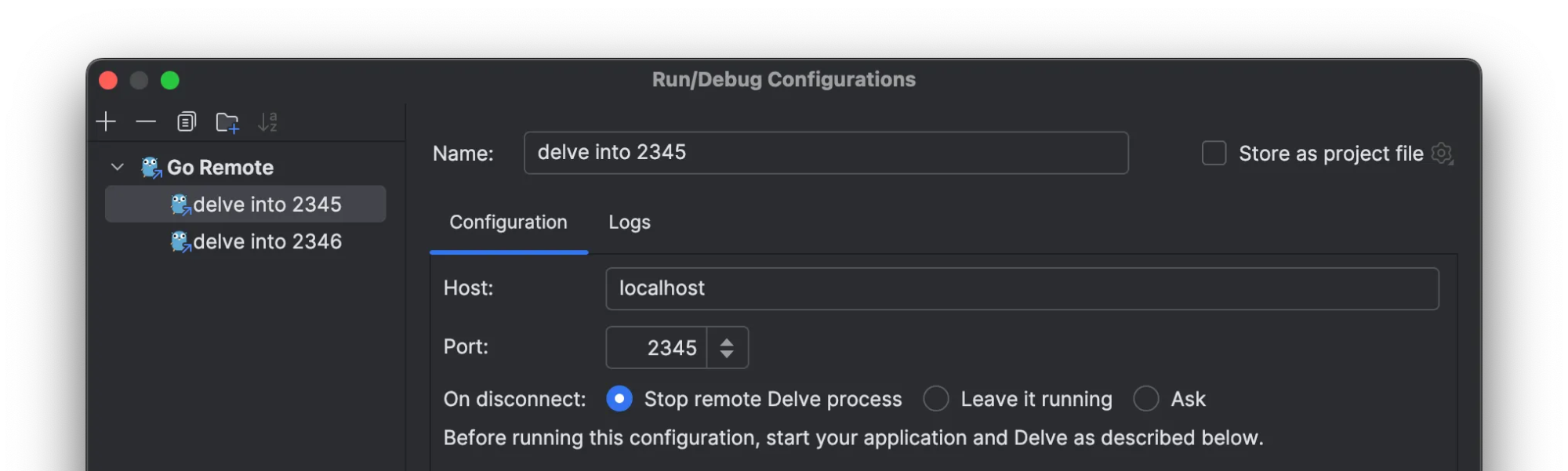1568x471 pixels.
Task: Decrease the Port value with down arrow
Action: click(x=727, y=354)
